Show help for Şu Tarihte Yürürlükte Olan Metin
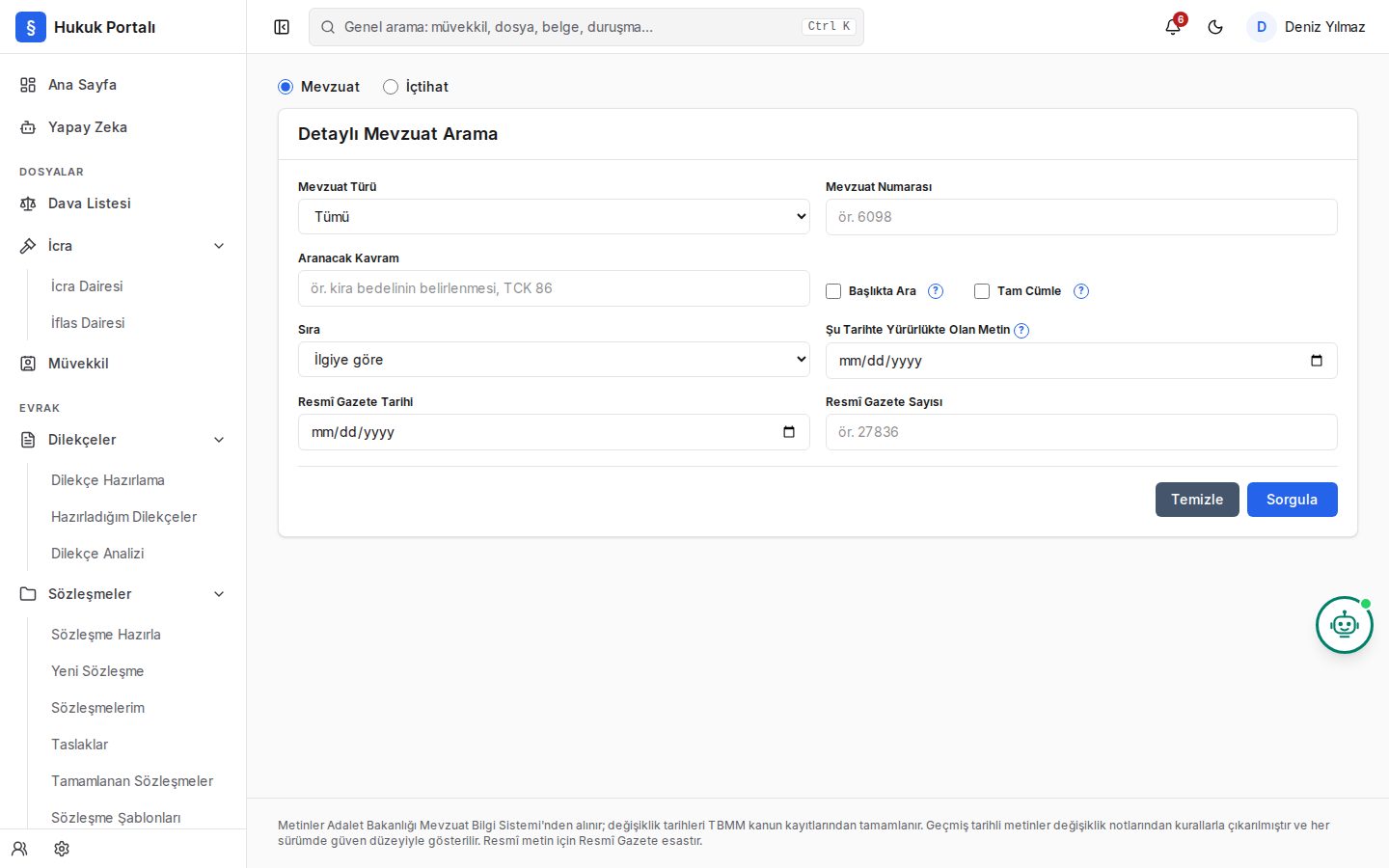 pyautogui.click(x=1021, y=330)
